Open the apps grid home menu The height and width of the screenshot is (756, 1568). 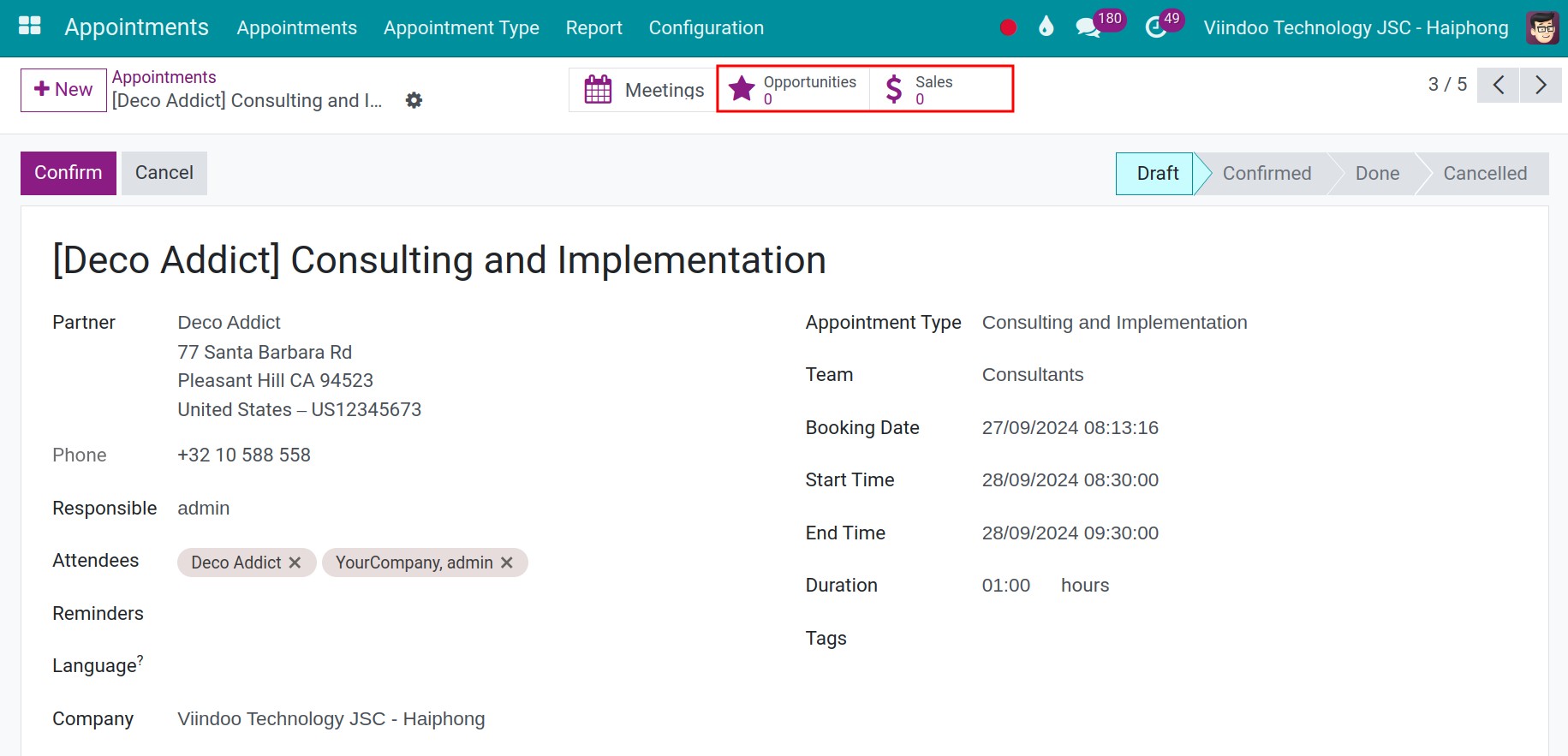coord(30,27)
